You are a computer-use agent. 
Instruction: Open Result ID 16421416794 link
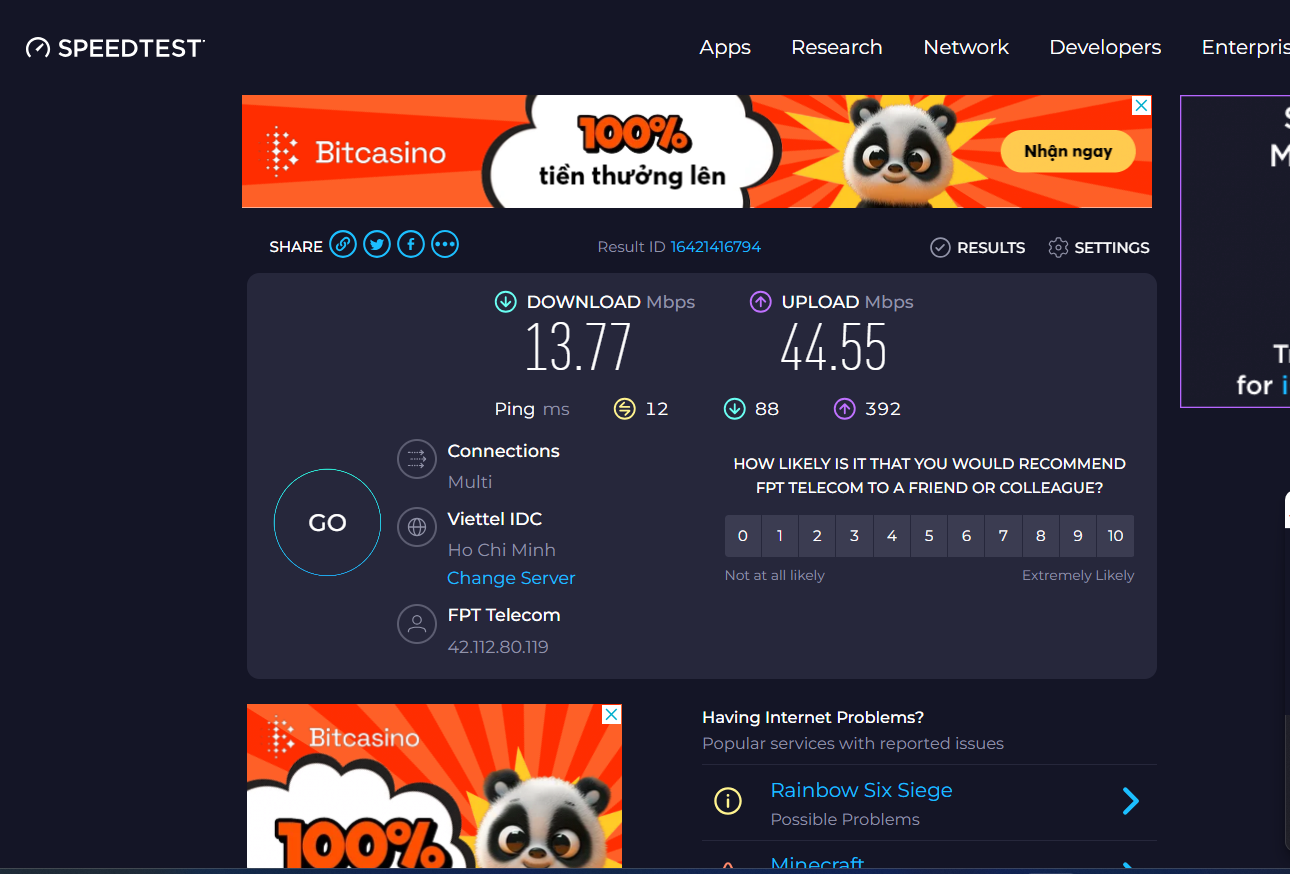point(715,247)
